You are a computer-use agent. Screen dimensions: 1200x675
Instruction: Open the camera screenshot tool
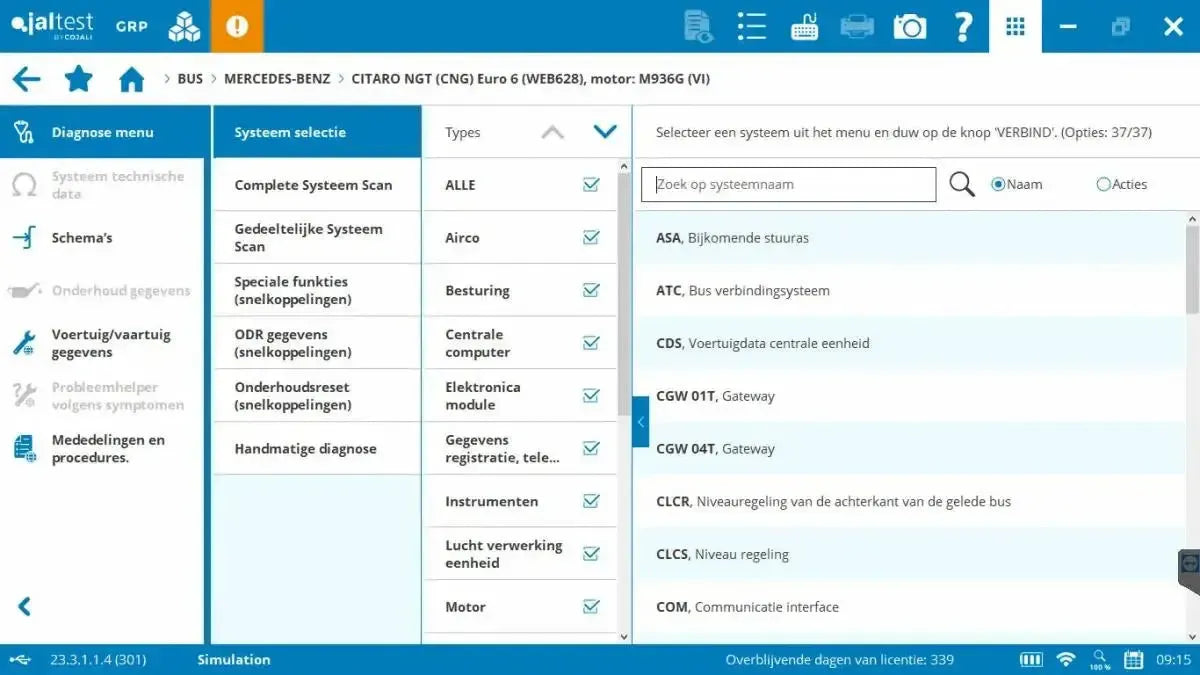909,27
